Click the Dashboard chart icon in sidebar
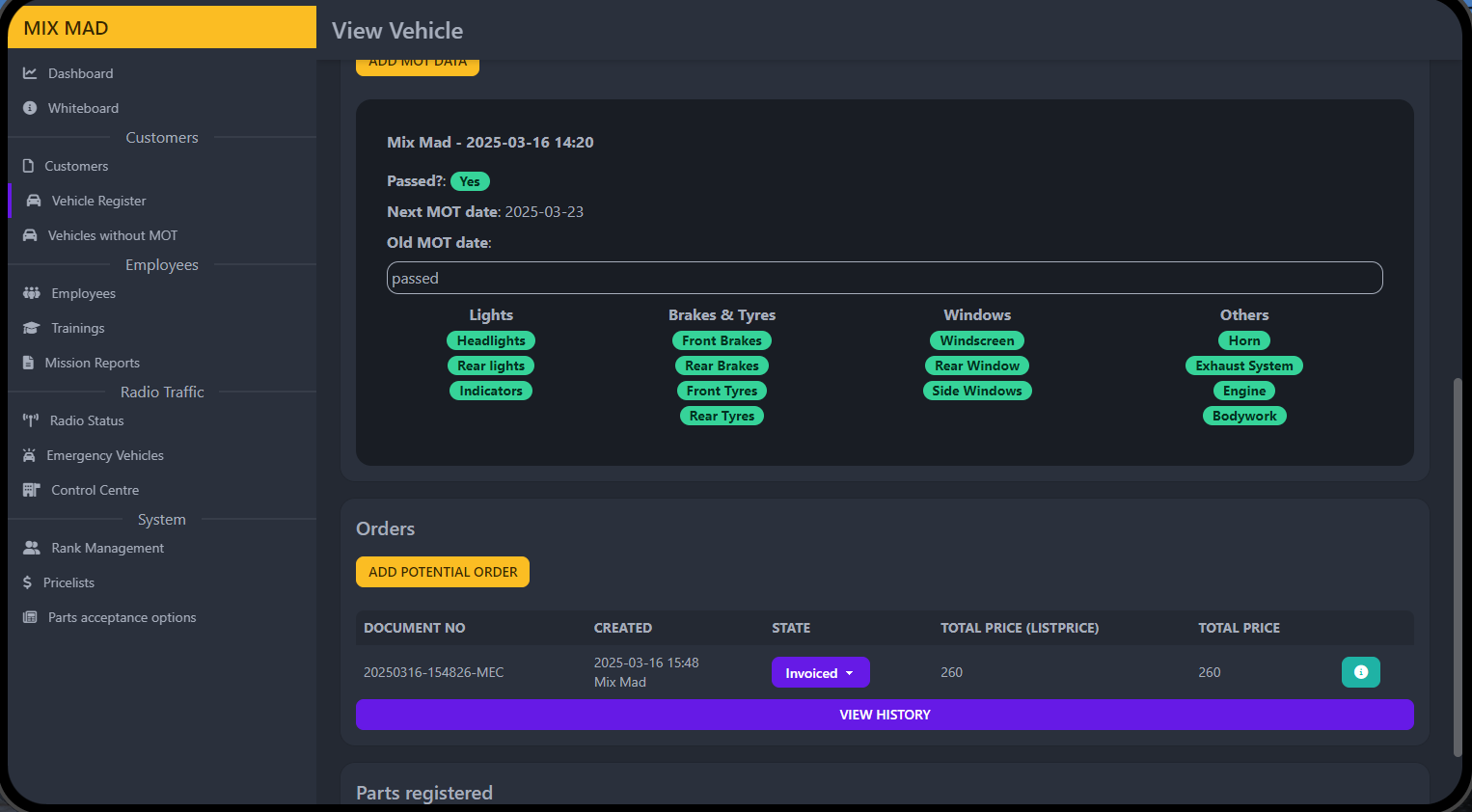The height and width of the screenshot is (812, 1472). 30,73
